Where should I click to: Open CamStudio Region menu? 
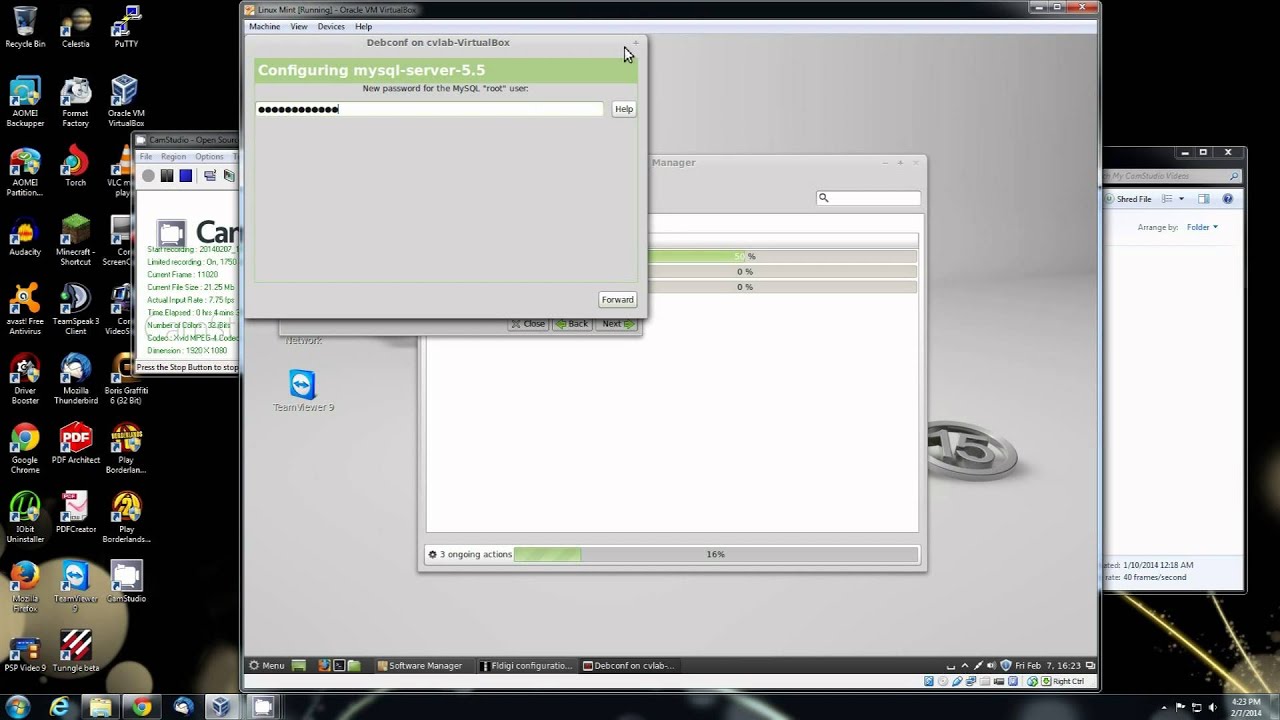click(x=173, y=157)
